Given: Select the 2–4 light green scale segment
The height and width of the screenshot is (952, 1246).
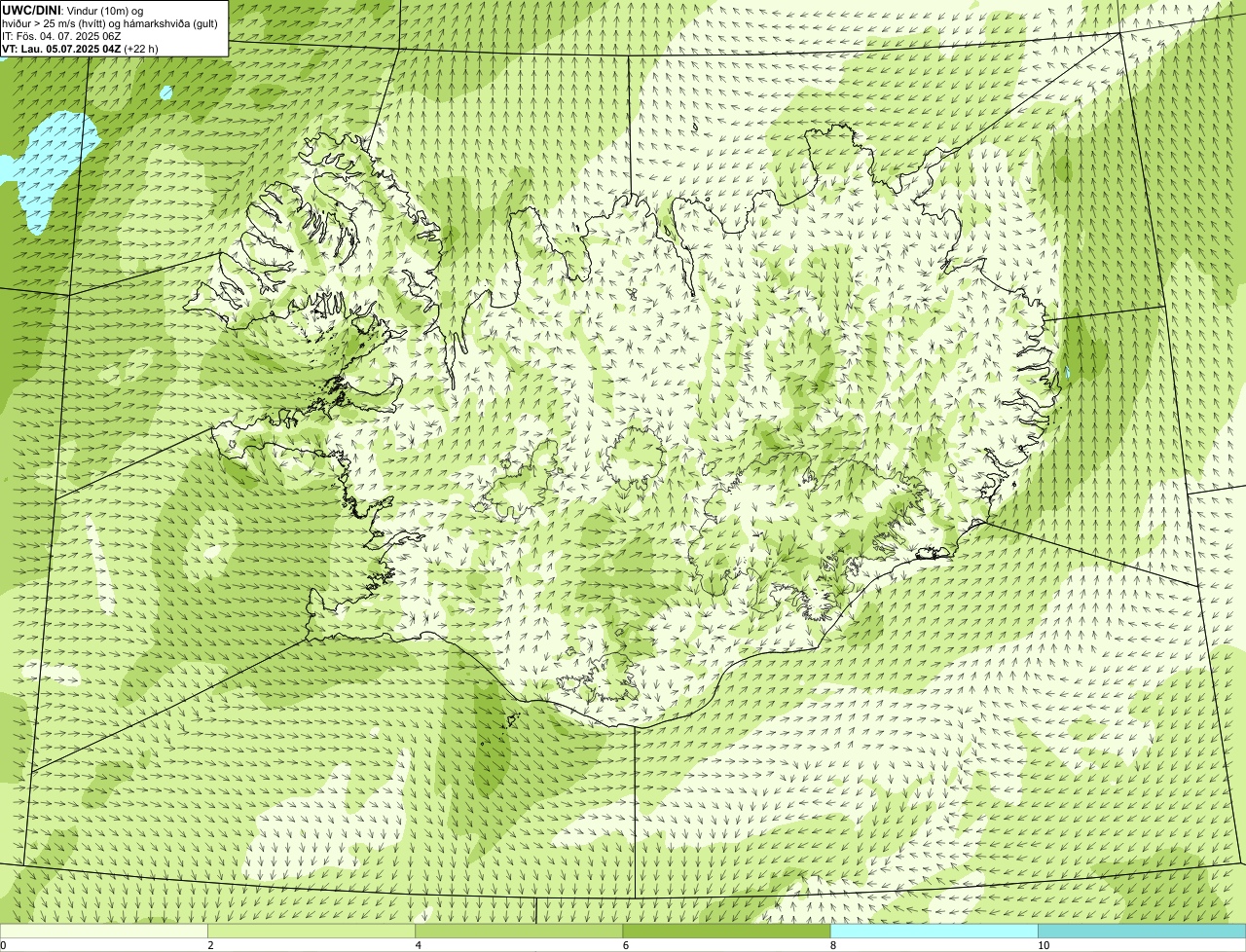Looking at the screenshot, I should [311, 931].
